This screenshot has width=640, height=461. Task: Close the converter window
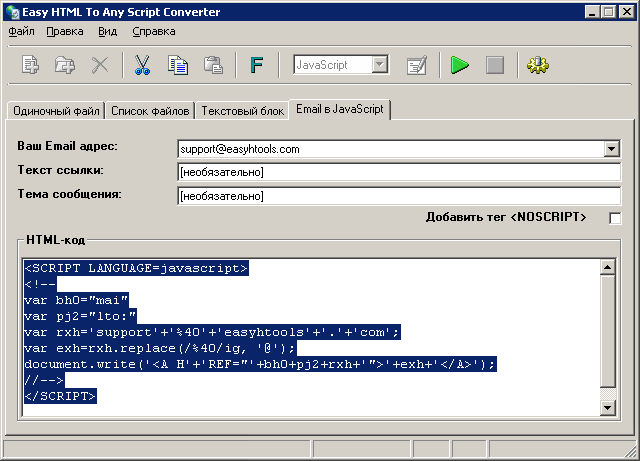626,12
